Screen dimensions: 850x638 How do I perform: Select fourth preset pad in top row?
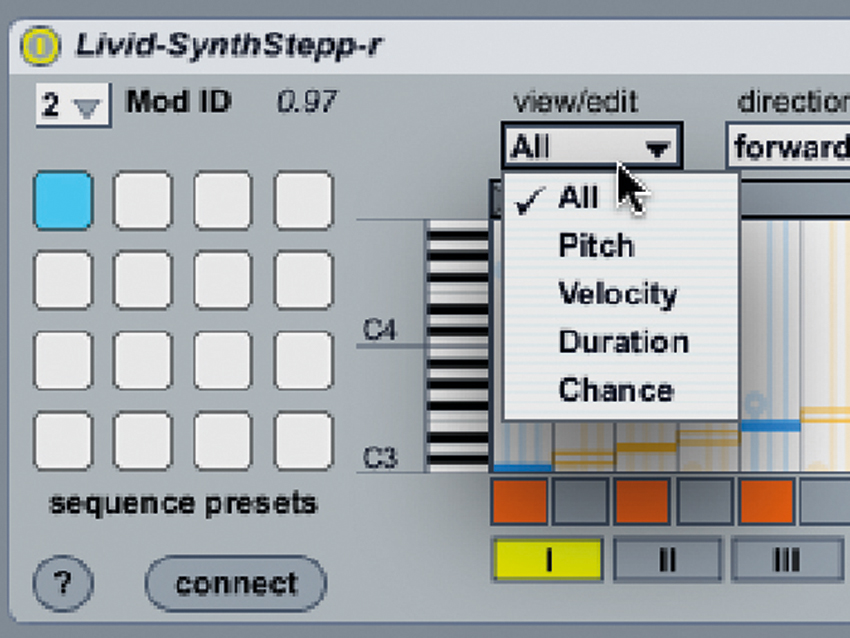[303, 200]
